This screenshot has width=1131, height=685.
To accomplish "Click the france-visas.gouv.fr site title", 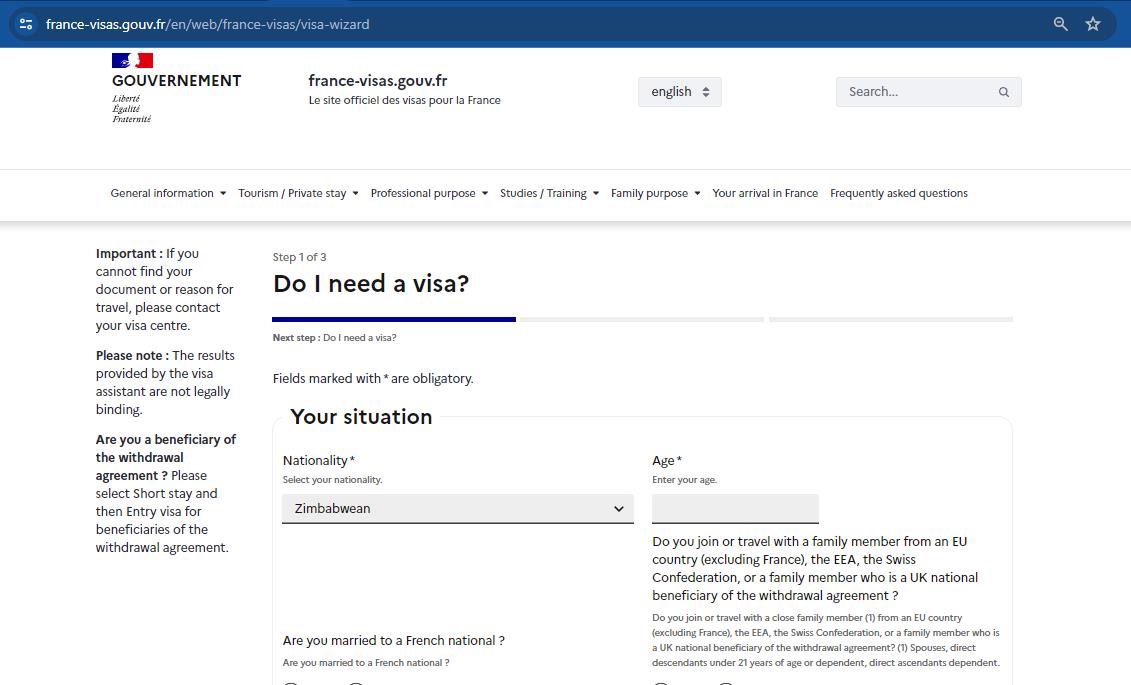I will [x=377, y=81].
